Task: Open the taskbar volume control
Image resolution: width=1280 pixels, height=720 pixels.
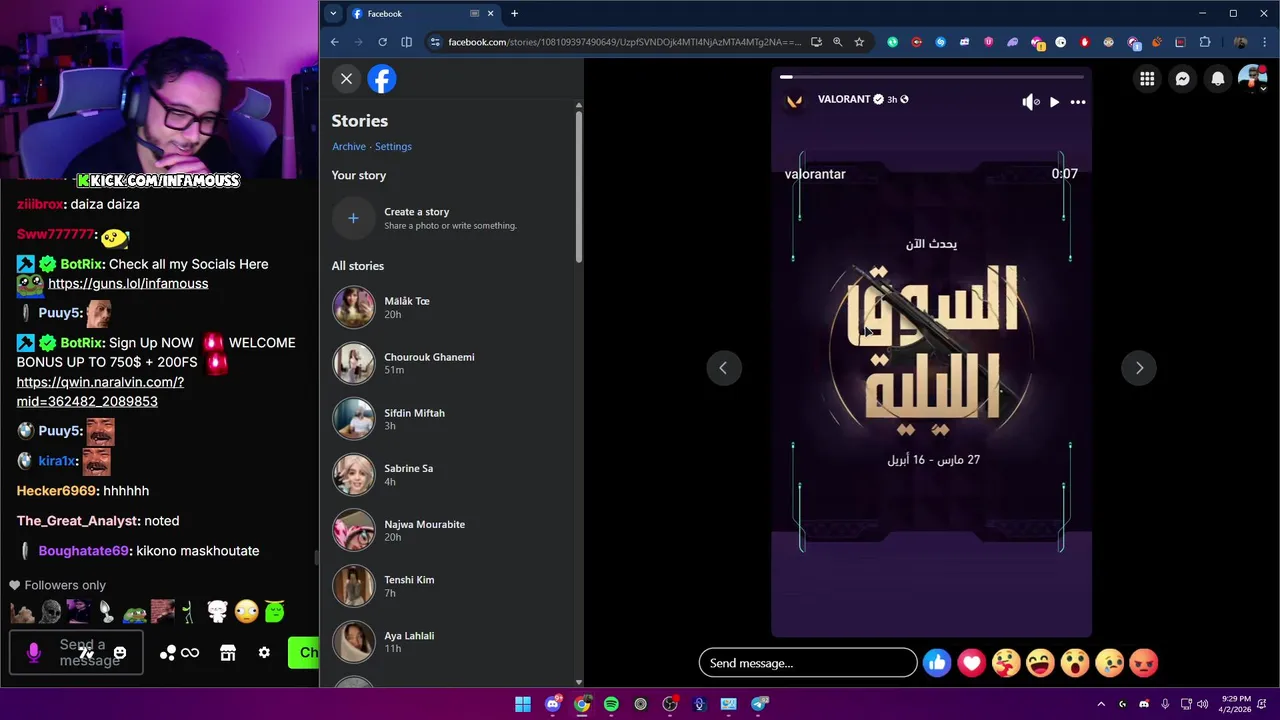Action: [x=1202, y=704]
